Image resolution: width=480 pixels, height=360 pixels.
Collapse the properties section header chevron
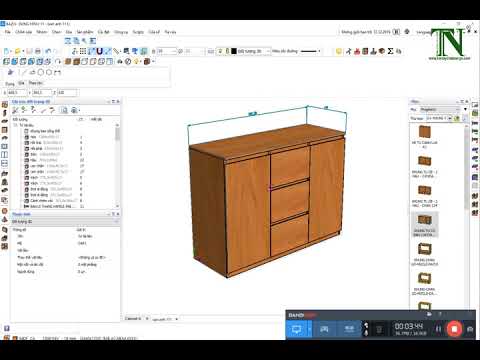click(x=117, y=222)
